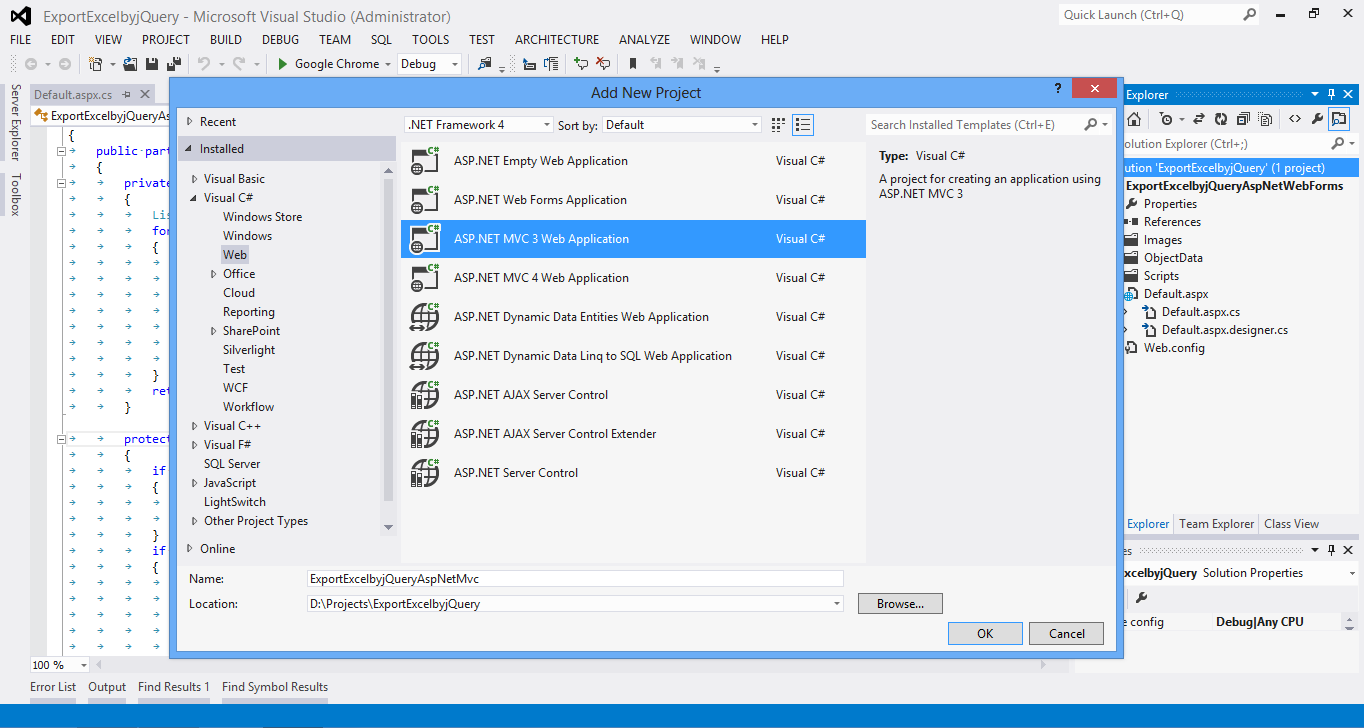Viewport: 1364px width, 728px height.
Task: Select the Scripts folder in Solution Explorer
Action: [1161, 276]
